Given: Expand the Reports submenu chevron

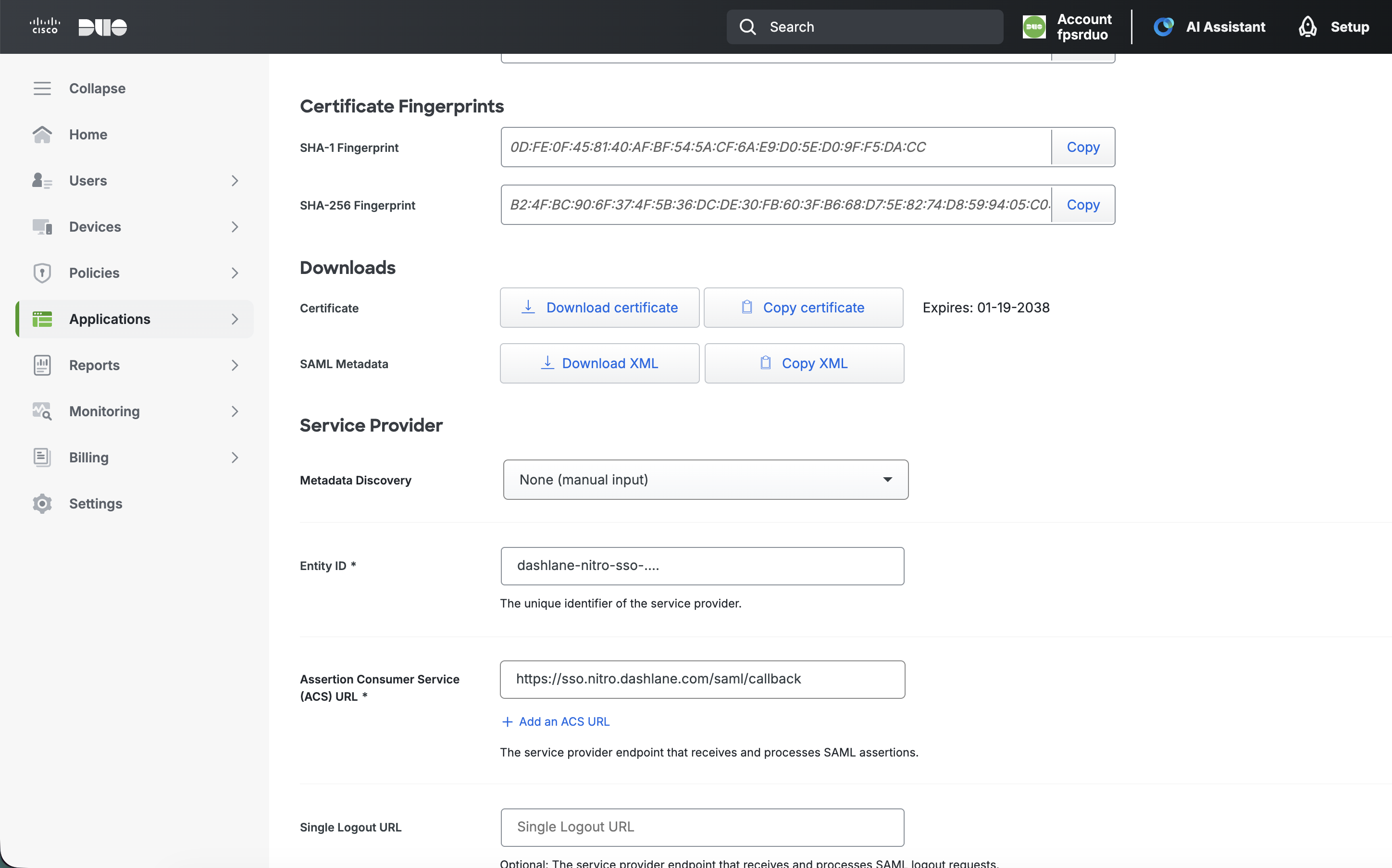Looking at the screenshot, I should pos(235,365).
